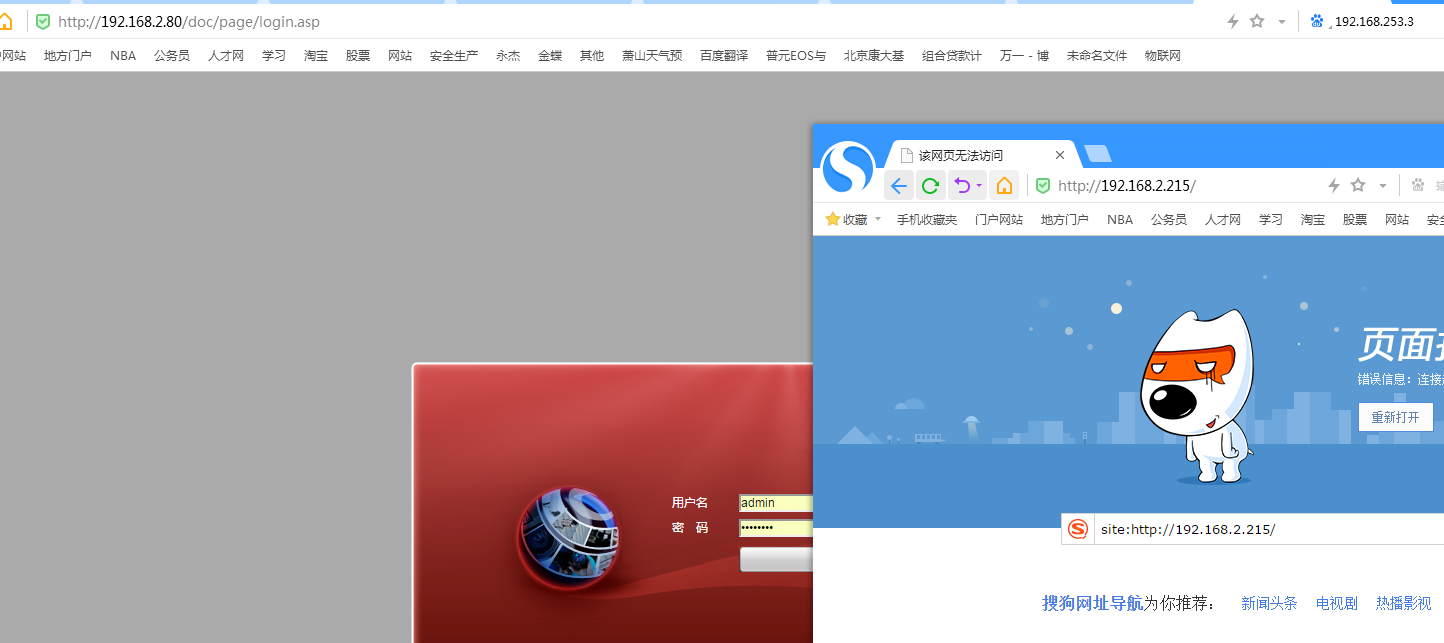Open 永杰 bookmark in back window
1444x643 pixels.
[x=508, y=56]
